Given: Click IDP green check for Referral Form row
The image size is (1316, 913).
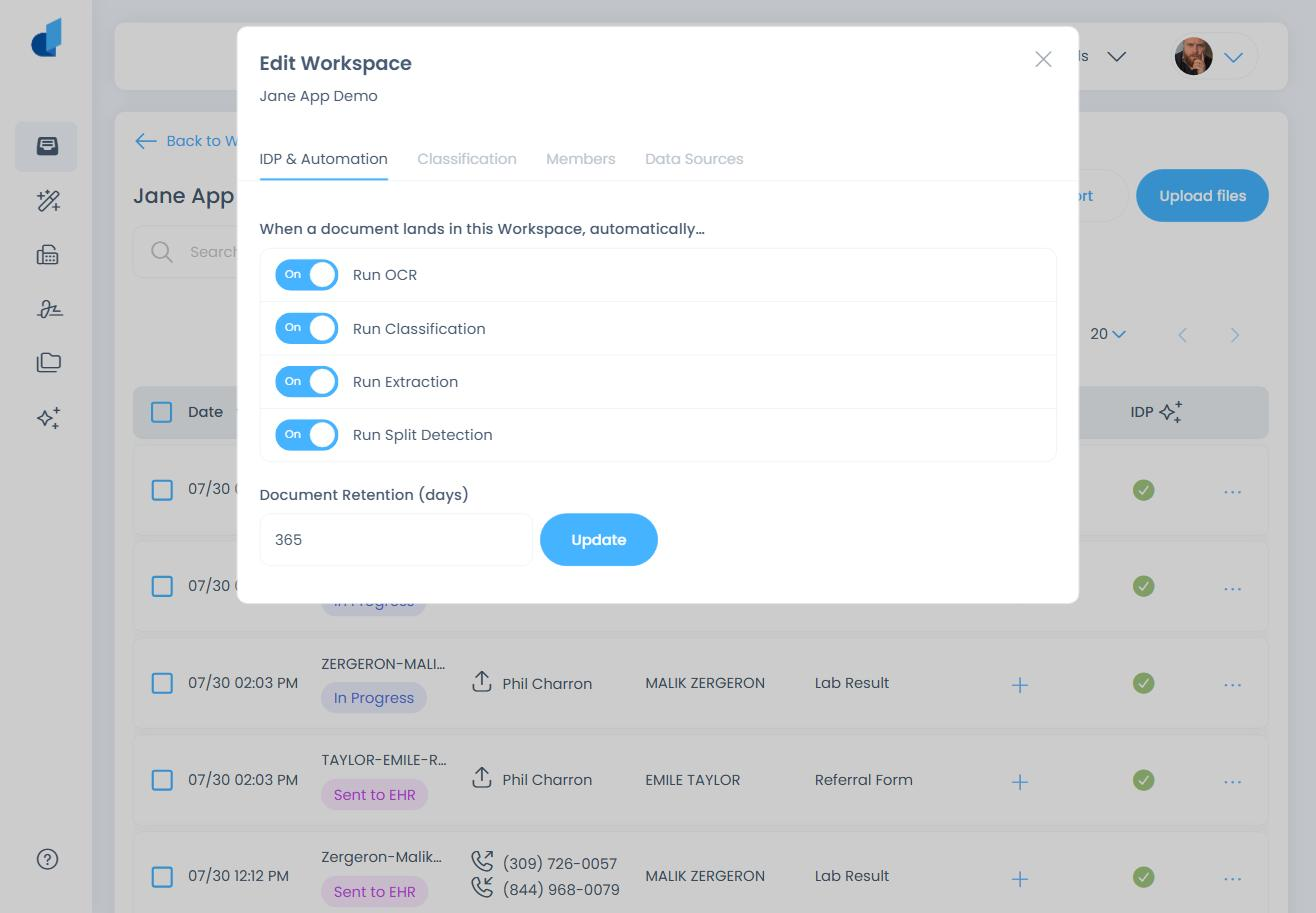Looking at the screenshot, I should (x=1143, y=780).
